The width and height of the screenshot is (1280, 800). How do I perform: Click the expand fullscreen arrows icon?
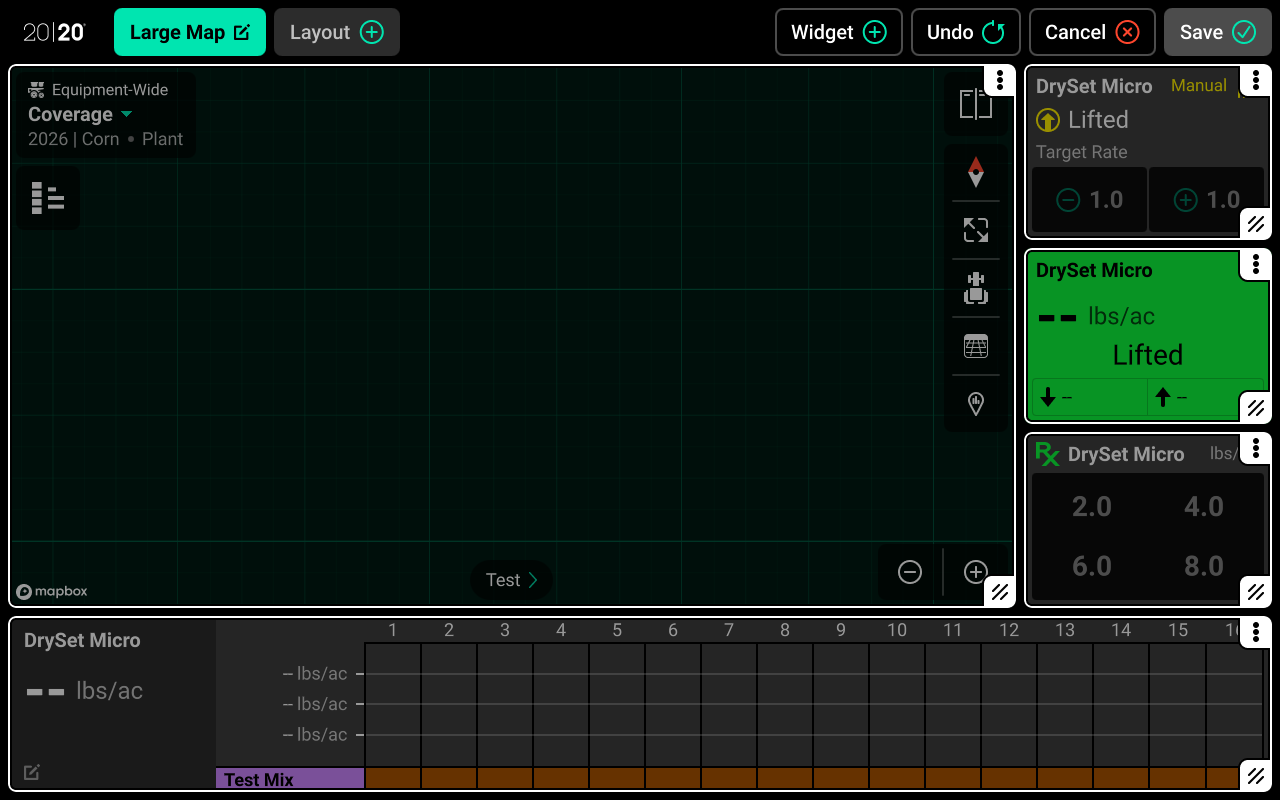coord(975,230)
